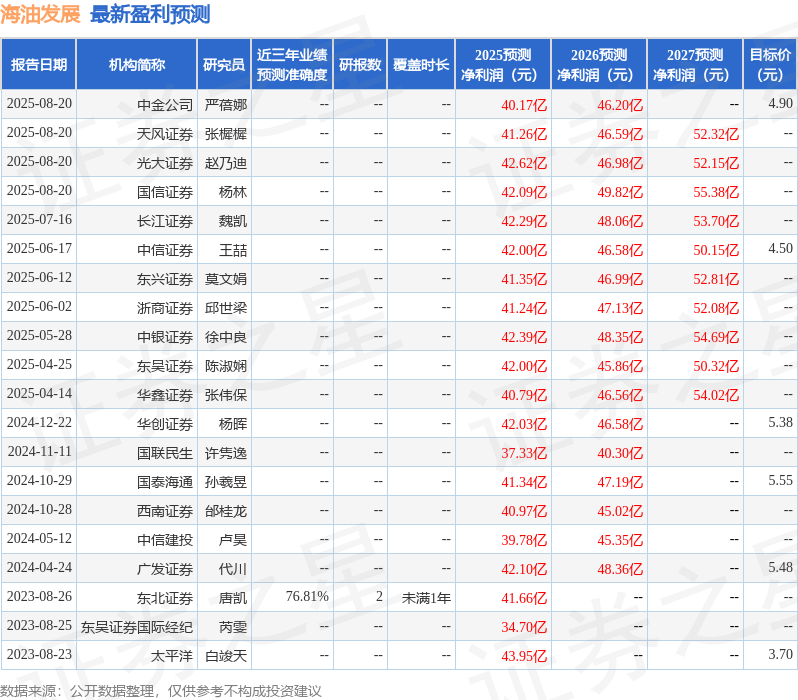Select the 东吴证券国际经纪 institution cell
798x700 pixels.
click(x=137, y=627)
